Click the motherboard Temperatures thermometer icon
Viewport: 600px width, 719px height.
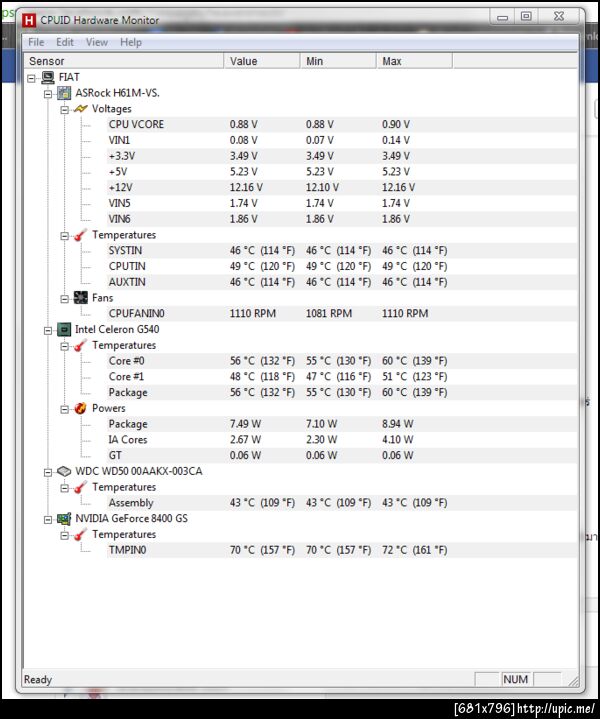80,235
